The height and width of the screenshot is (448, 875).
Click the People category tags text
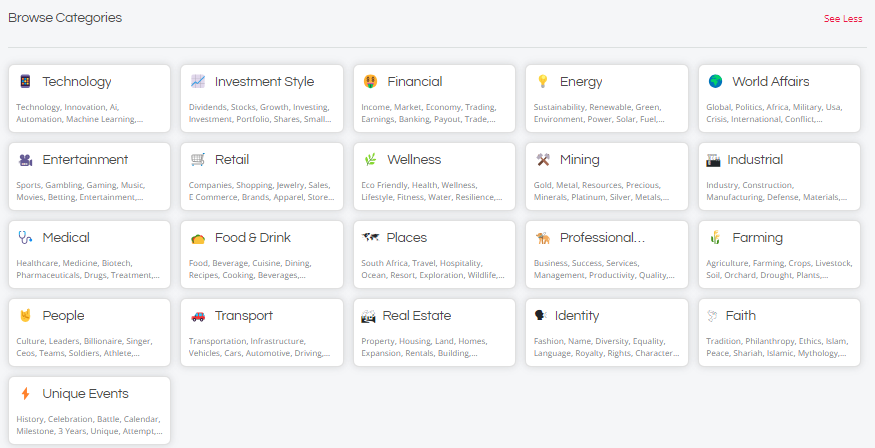point(78,347)
